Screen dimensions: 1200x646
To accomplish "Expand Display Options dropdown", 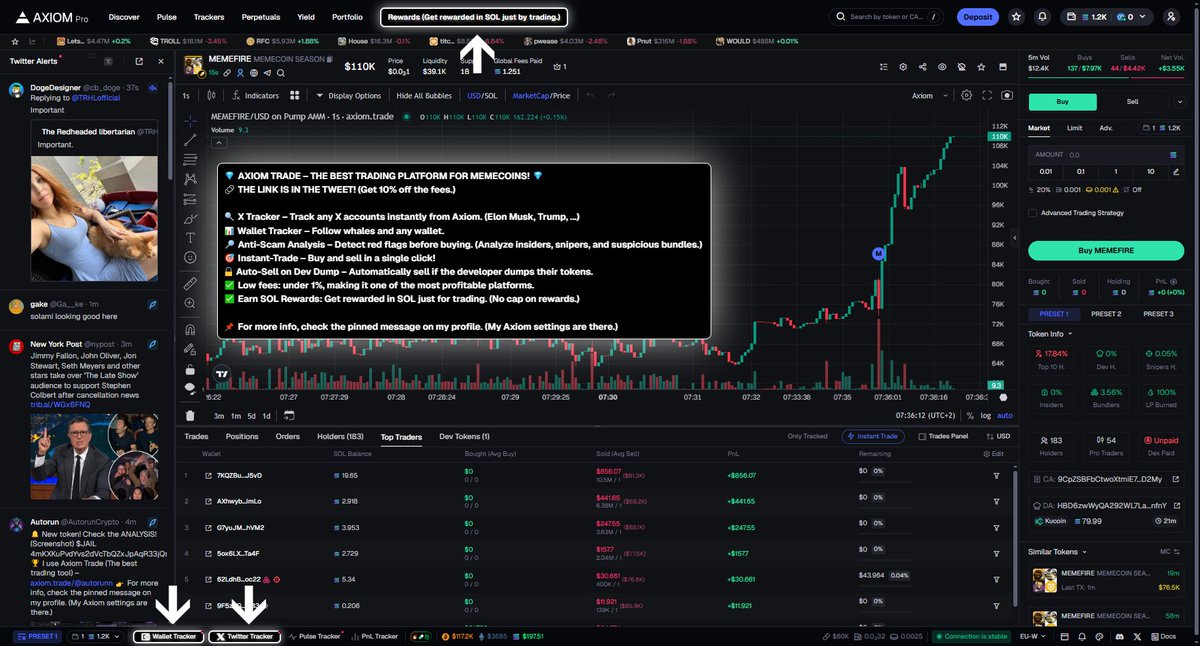I will click(349, 96).
